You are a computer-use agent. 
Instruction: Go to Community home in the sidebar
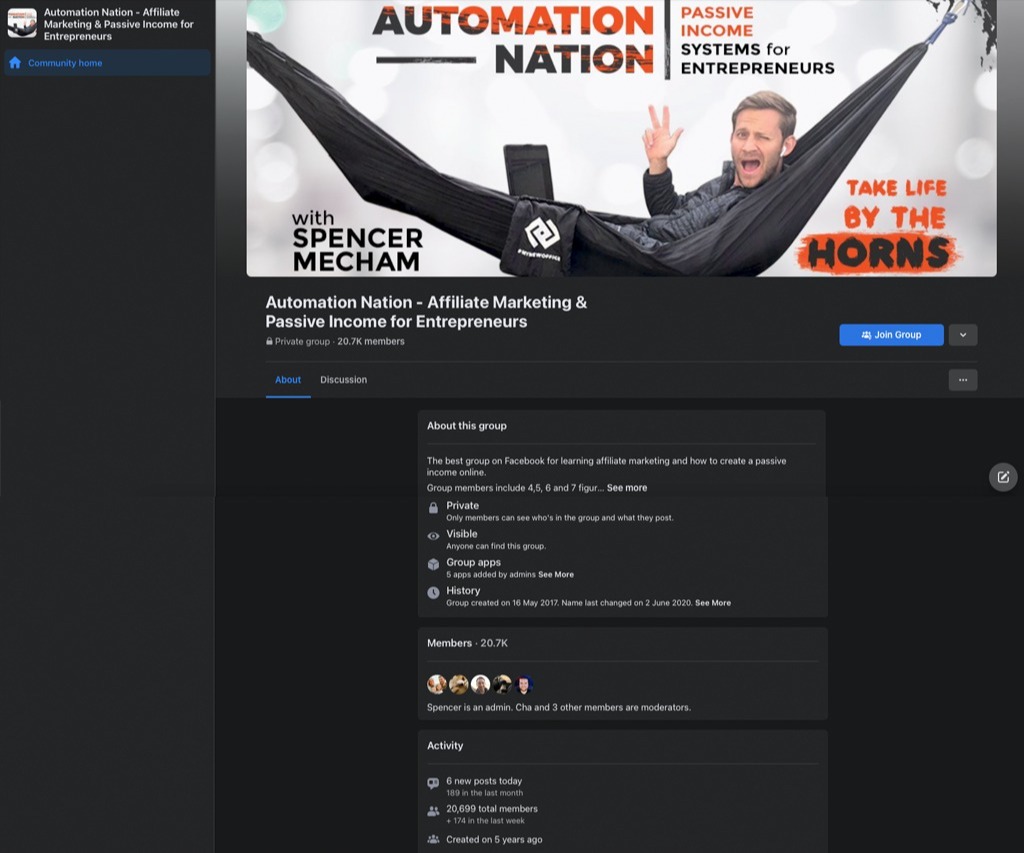(107, 63)
